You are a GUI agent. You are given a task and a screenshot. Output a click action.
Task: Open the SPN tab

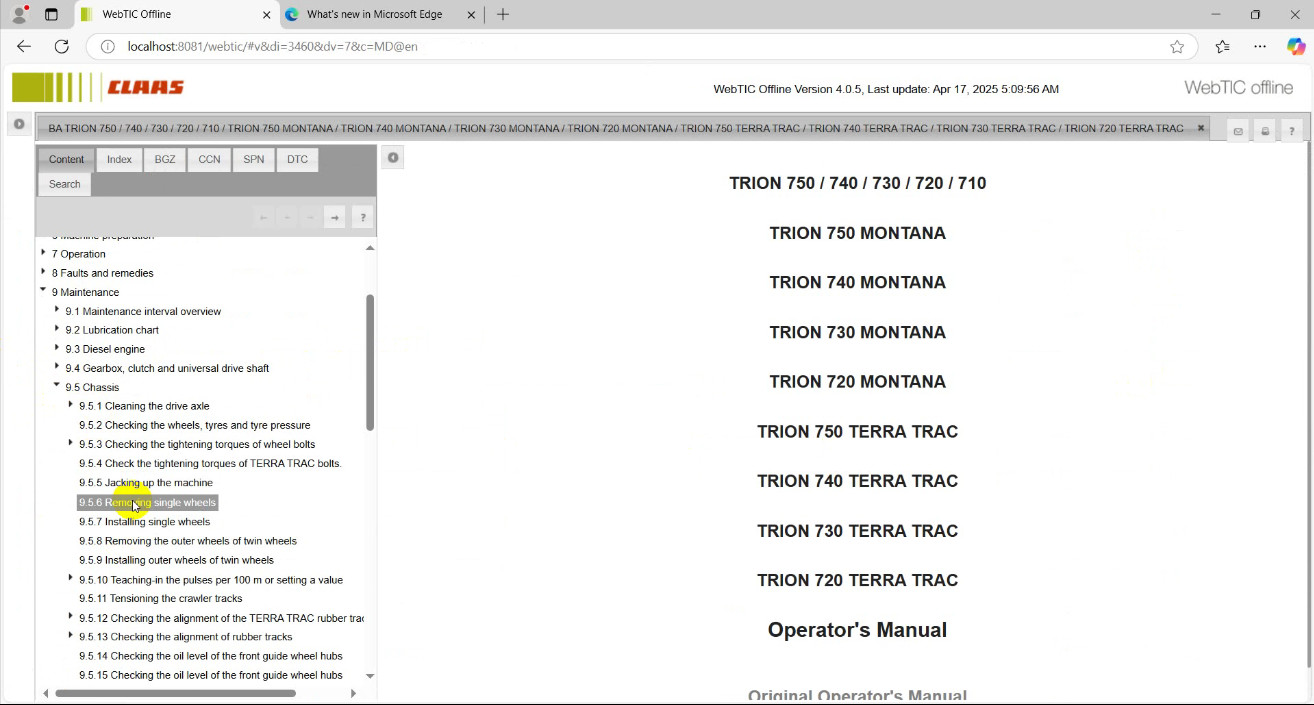(x=254, y=160)
